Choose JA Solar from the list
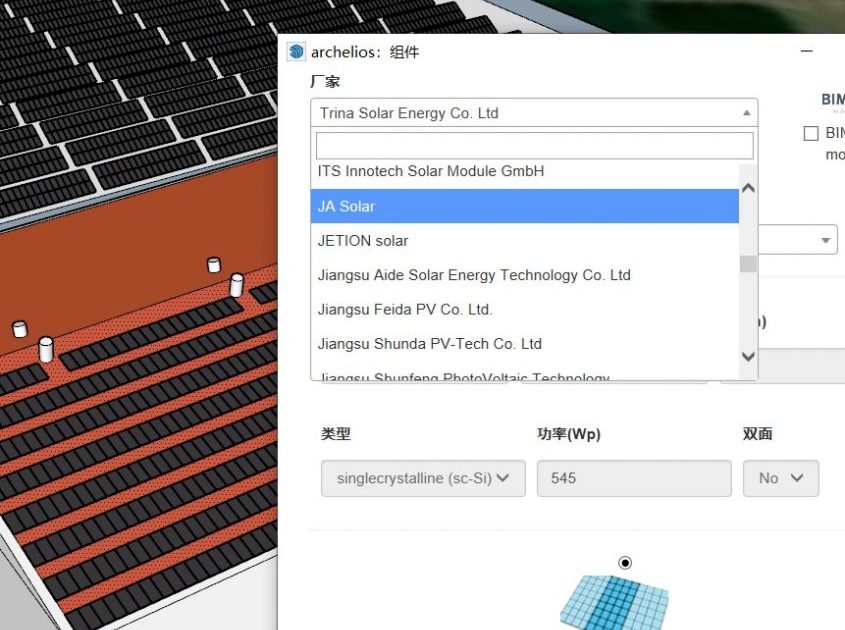 [524, 206]
